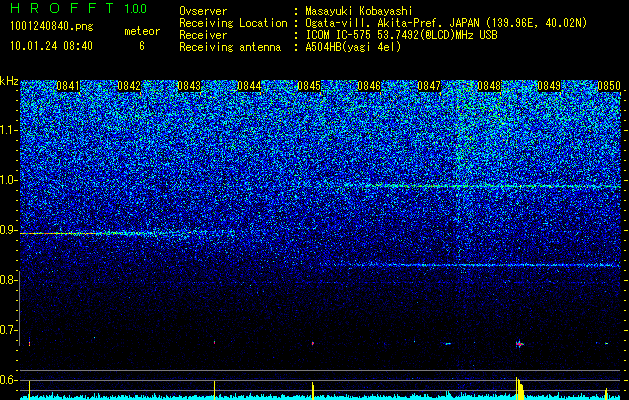Click the 0.9 kHz axis label
Image resolution: width=629 pixels, height=400 pixels.
tap(9, 230)
